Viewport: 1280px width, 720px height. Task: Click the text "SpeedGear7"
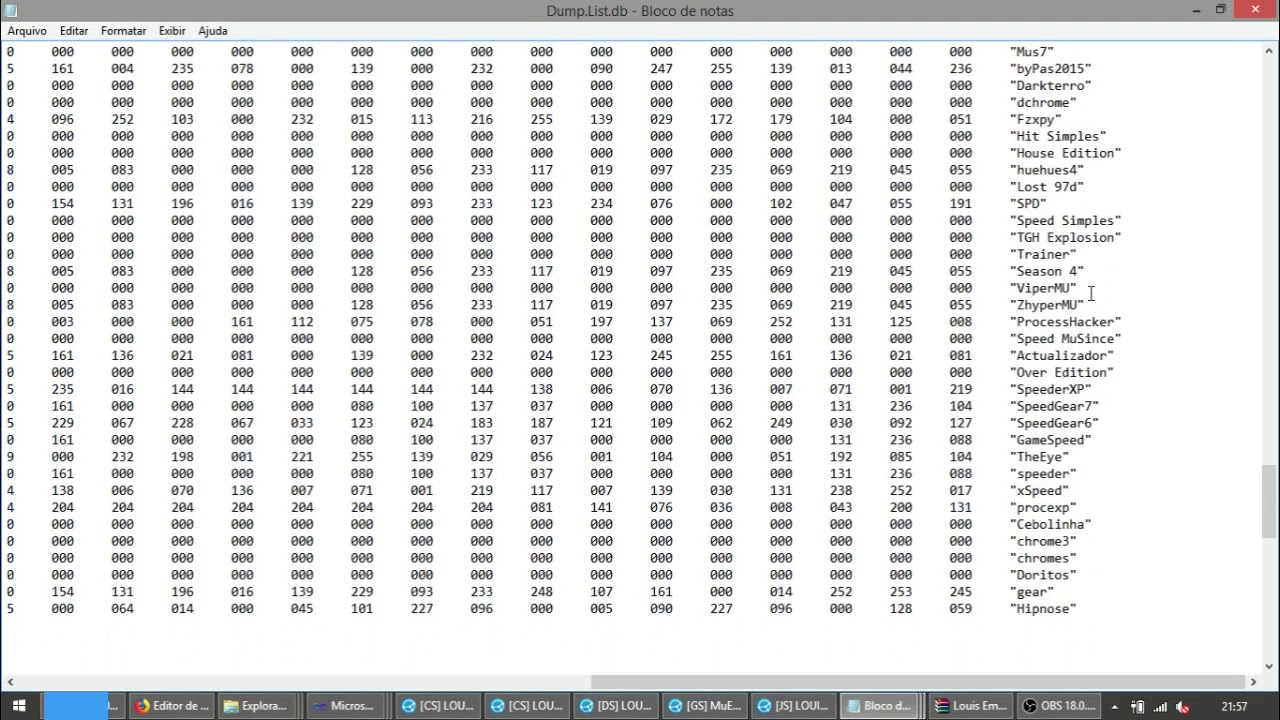pyautogui.click(x=1054, y=406)
